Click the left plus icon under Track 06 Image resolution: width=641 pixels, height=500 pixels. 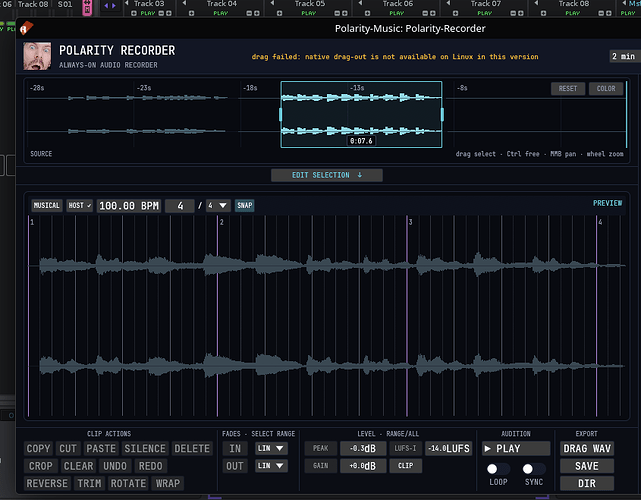pos(367,13)
